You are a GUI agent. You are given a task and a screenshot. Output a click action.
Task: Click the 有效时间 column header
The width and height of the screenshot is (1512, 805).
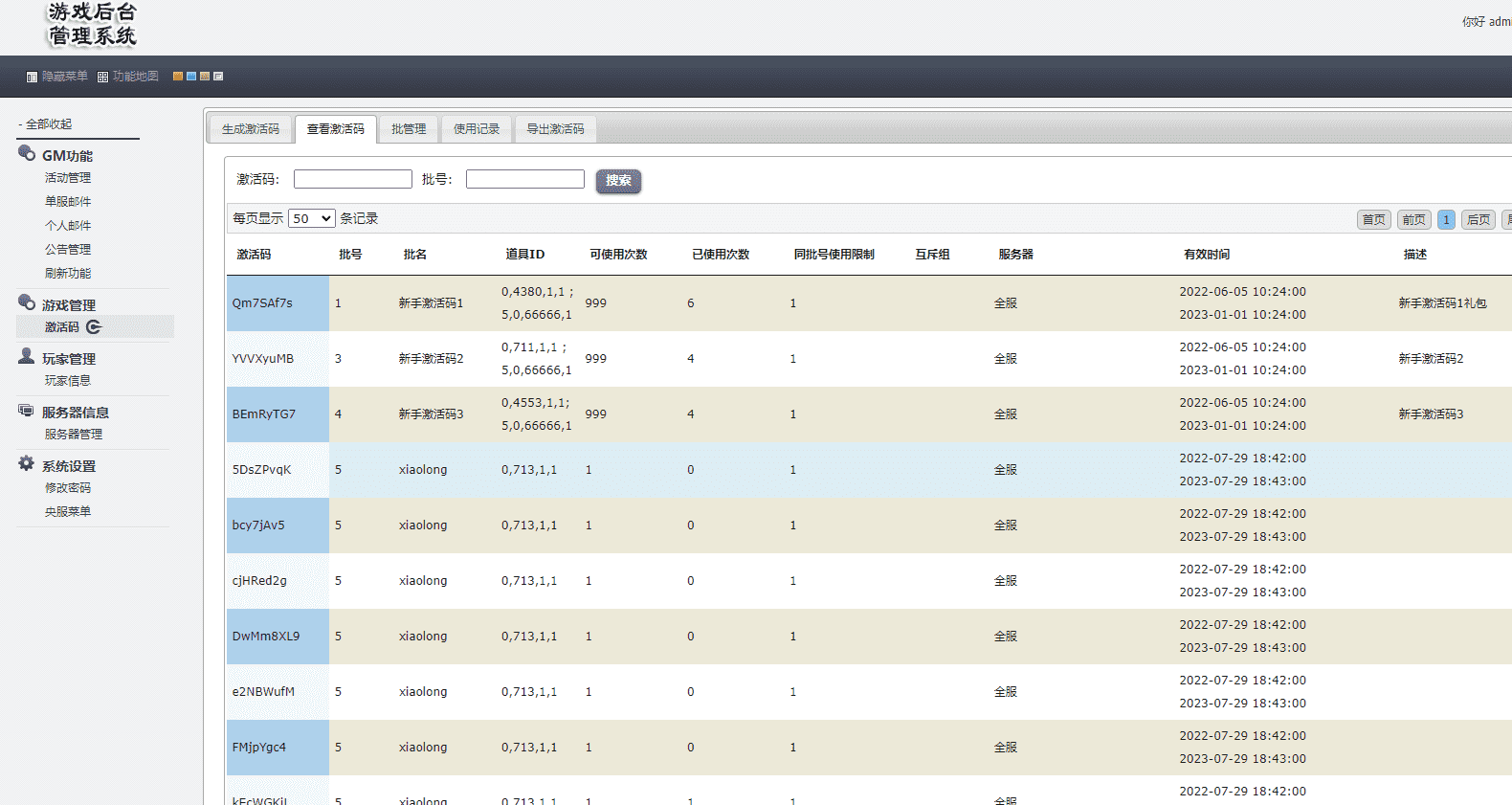pyautogui.click(x=1207, y=255)
